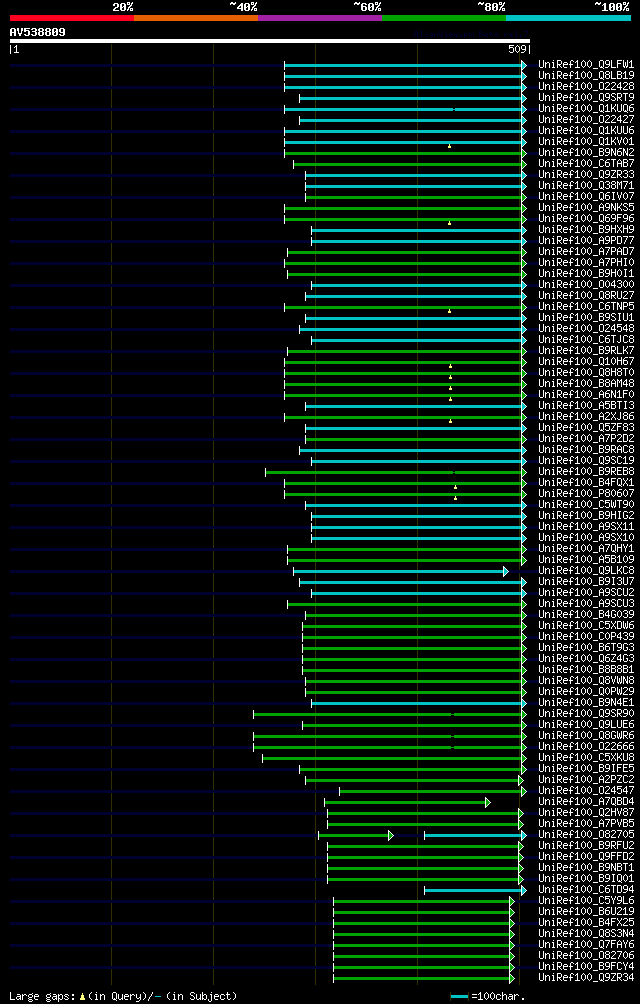
Task: Click the UniRef100_Q9SR90 label
Action: pos(586,713)
